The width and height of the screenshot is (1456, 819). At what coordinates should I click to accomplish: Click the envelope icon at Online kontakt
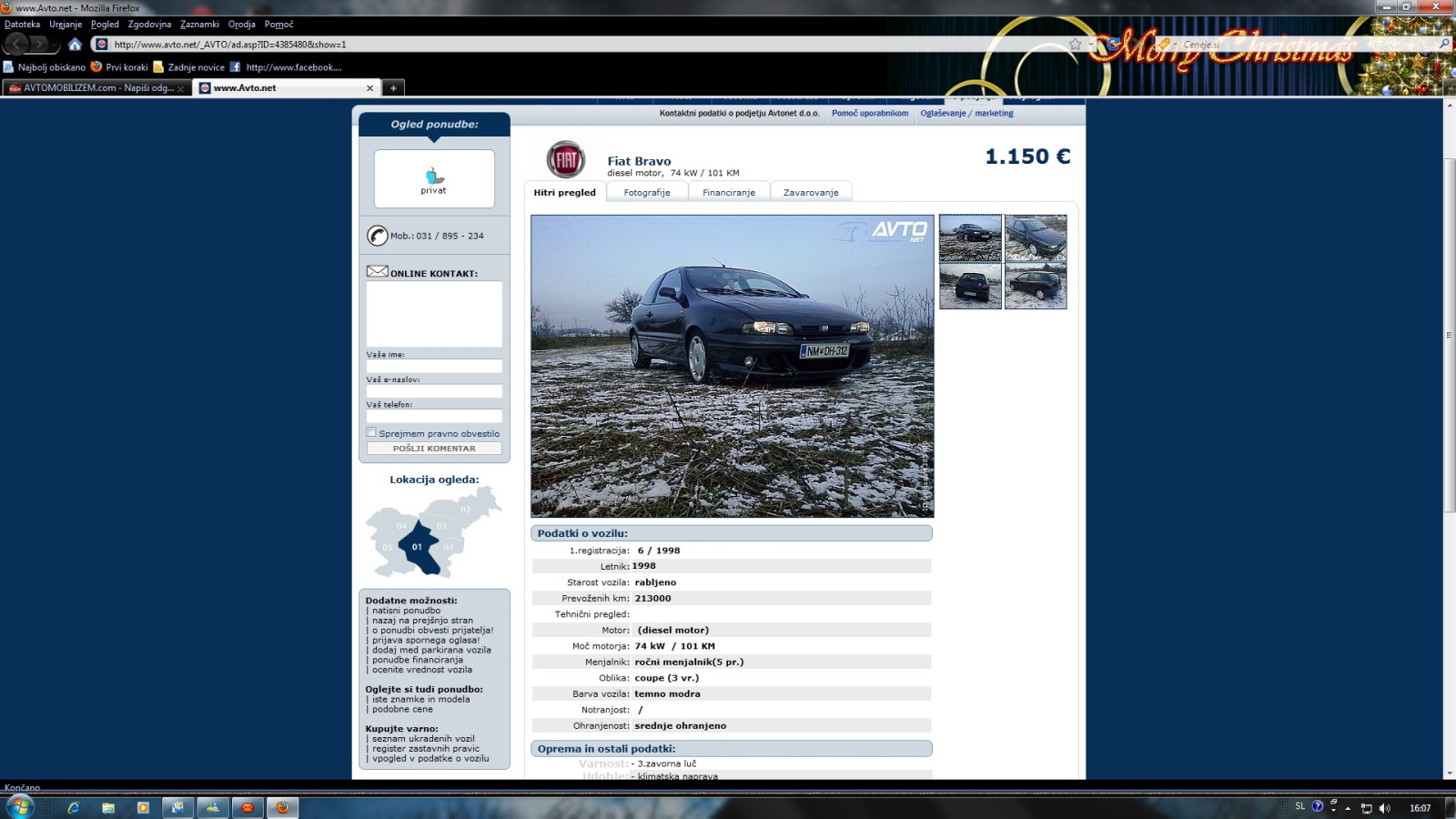[x=377, y=271]
